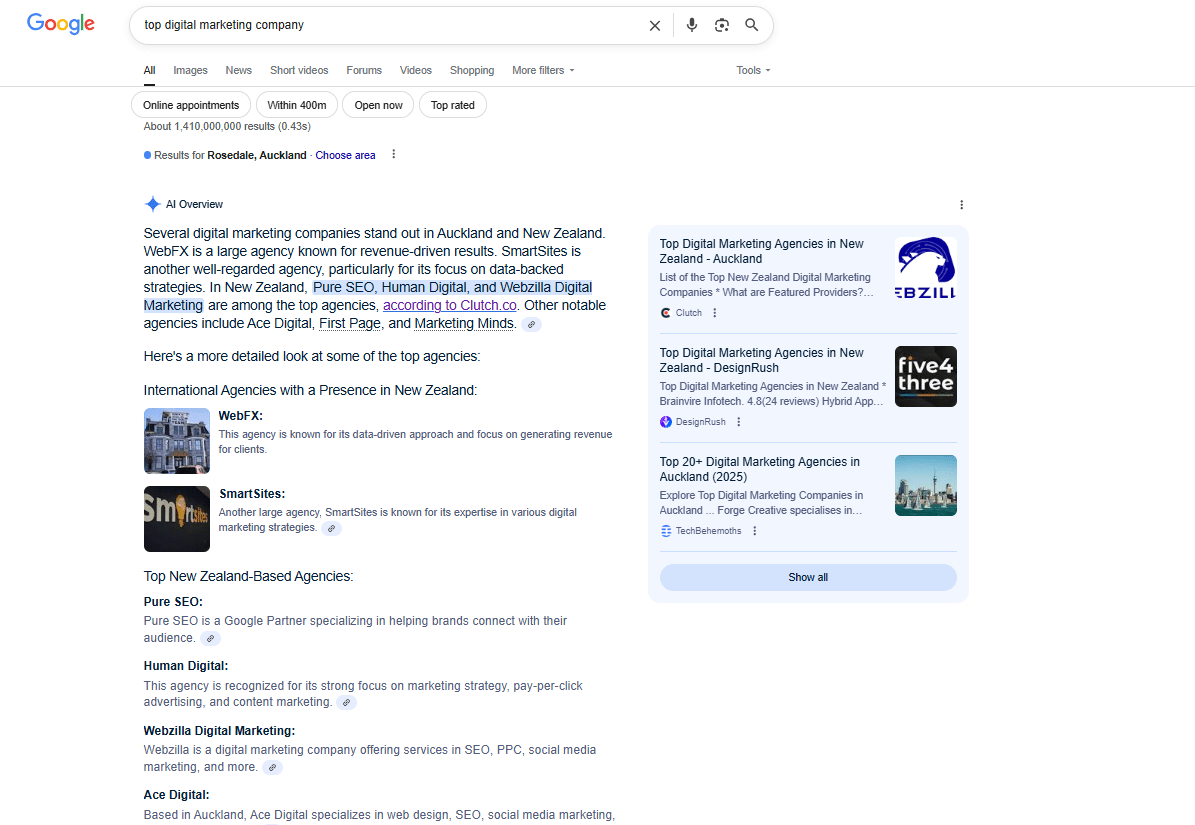This screenshot has width=1195, height=825.
Task: Click the Clutch source favicon
Action: (x=665, y=313)
